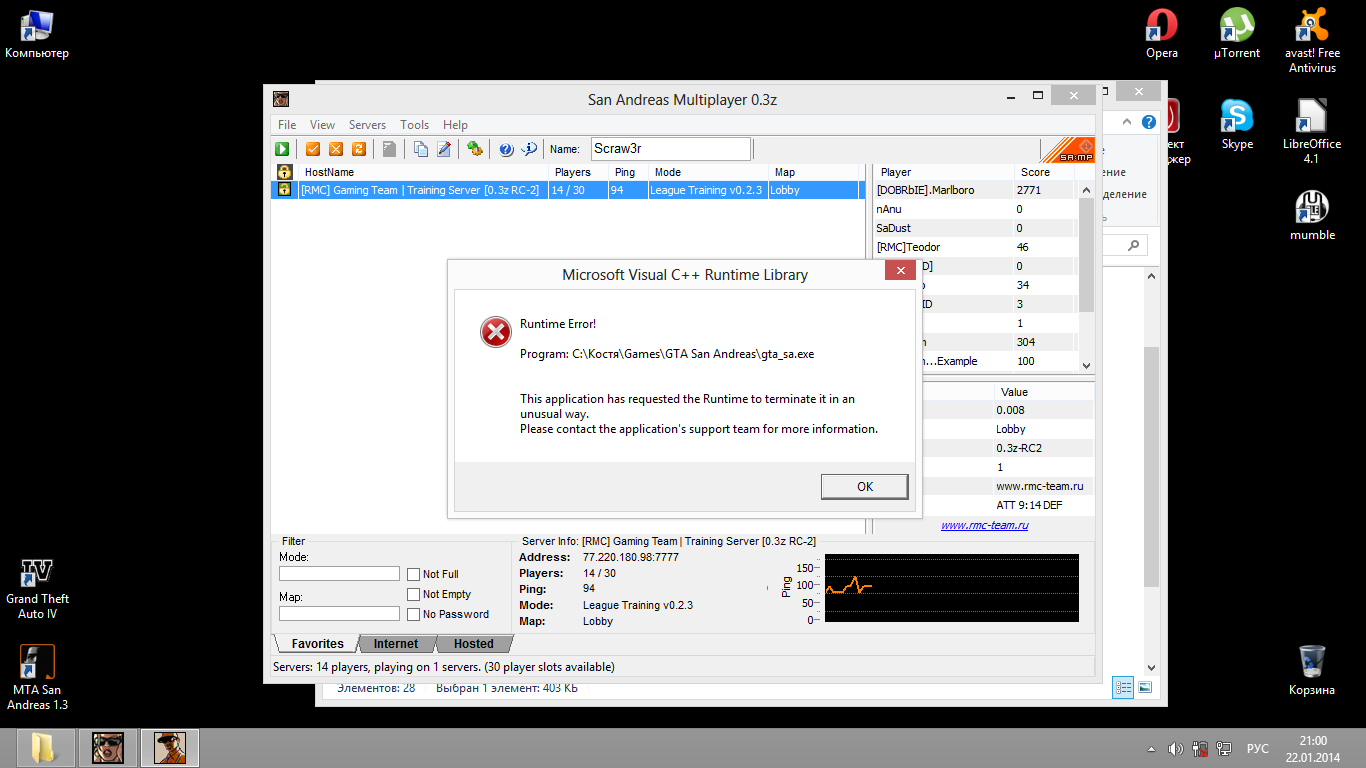Enable the Not Empty filter checkbox
Image resolution: width=1366 pixels, height=768 pixels.
click(413, 594)
